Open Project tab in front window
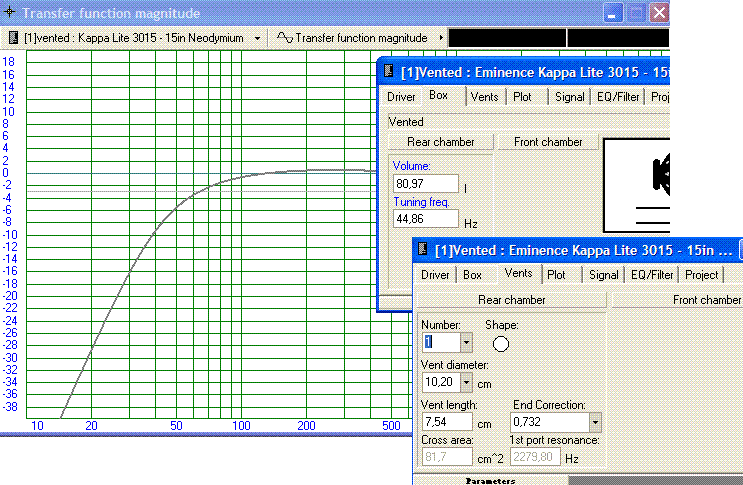 [x=702, y=275]
